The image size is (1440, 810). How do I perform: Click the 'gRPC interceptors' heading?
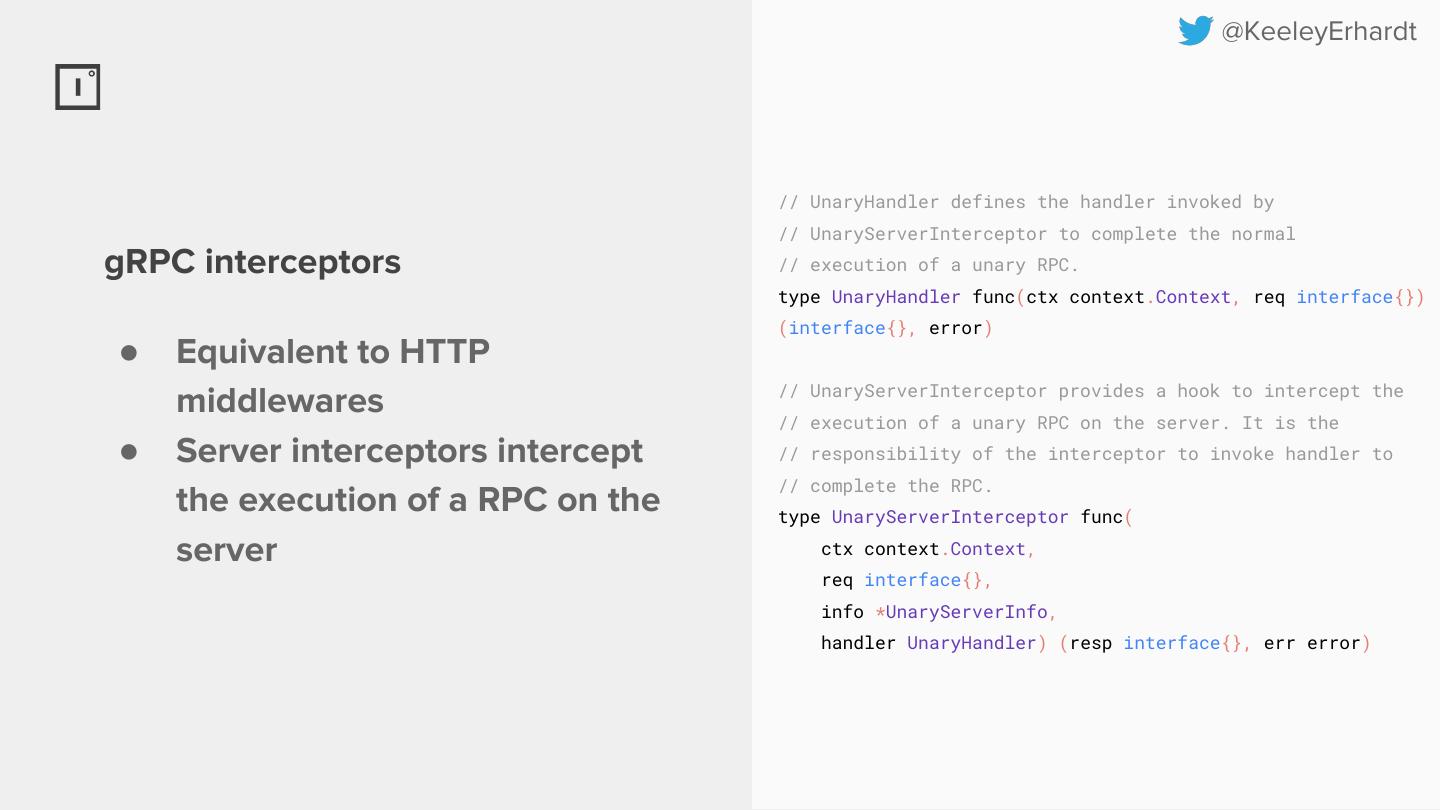point(252,262)
